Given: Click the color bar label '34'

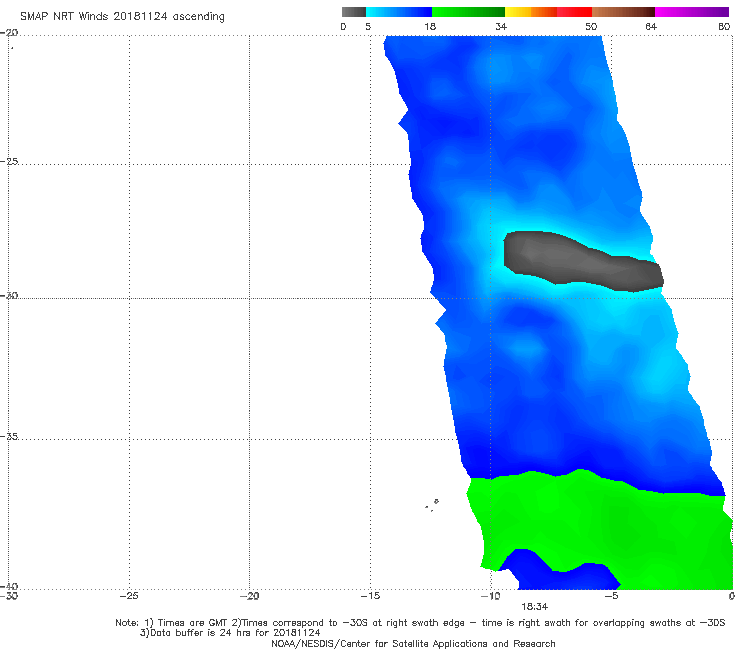Looking at the screenshot, I should tap(501, 27).
